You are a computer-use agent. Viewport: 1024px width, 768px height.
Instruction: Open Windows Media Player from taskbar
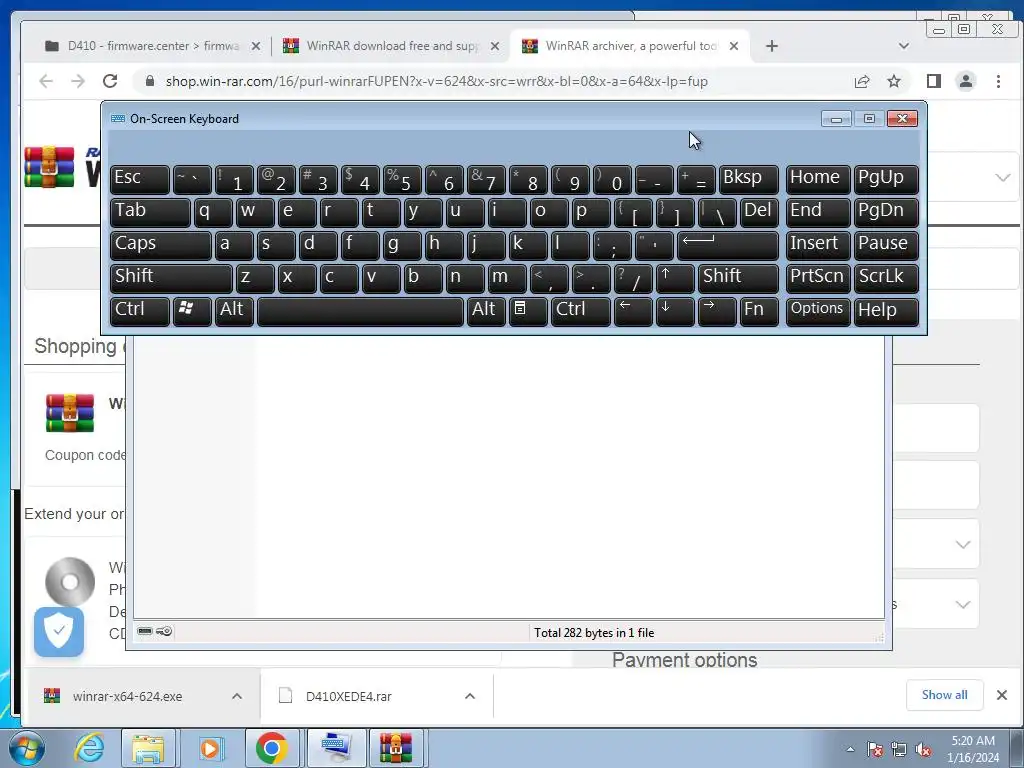click(x=210, y=748)
